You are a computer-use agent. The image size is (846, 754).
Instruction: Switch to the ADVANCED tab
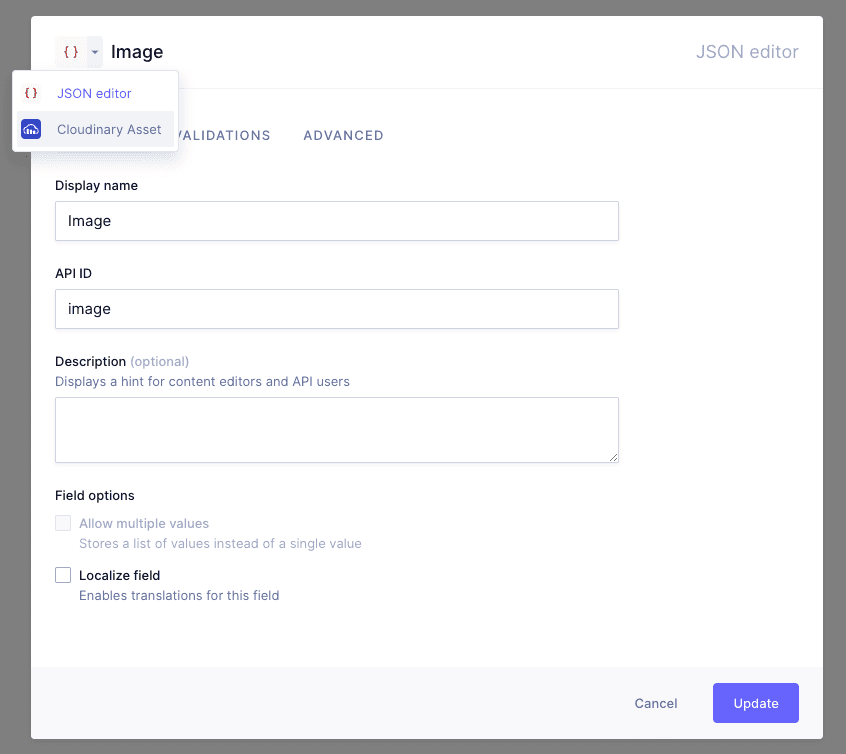tap(343, 135)
